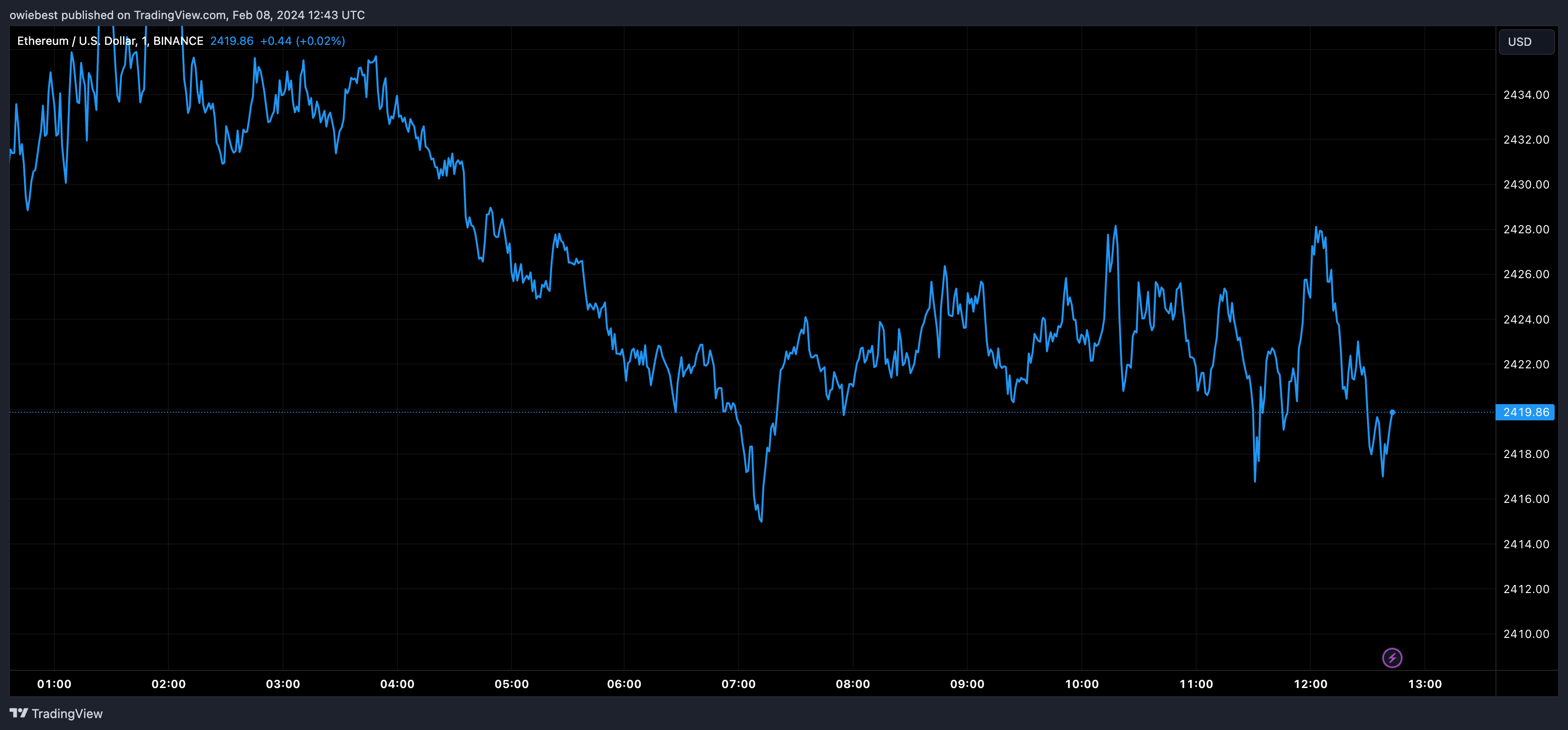
Task: Click the published on TradingView.com header text
Action: pos(188,15)
